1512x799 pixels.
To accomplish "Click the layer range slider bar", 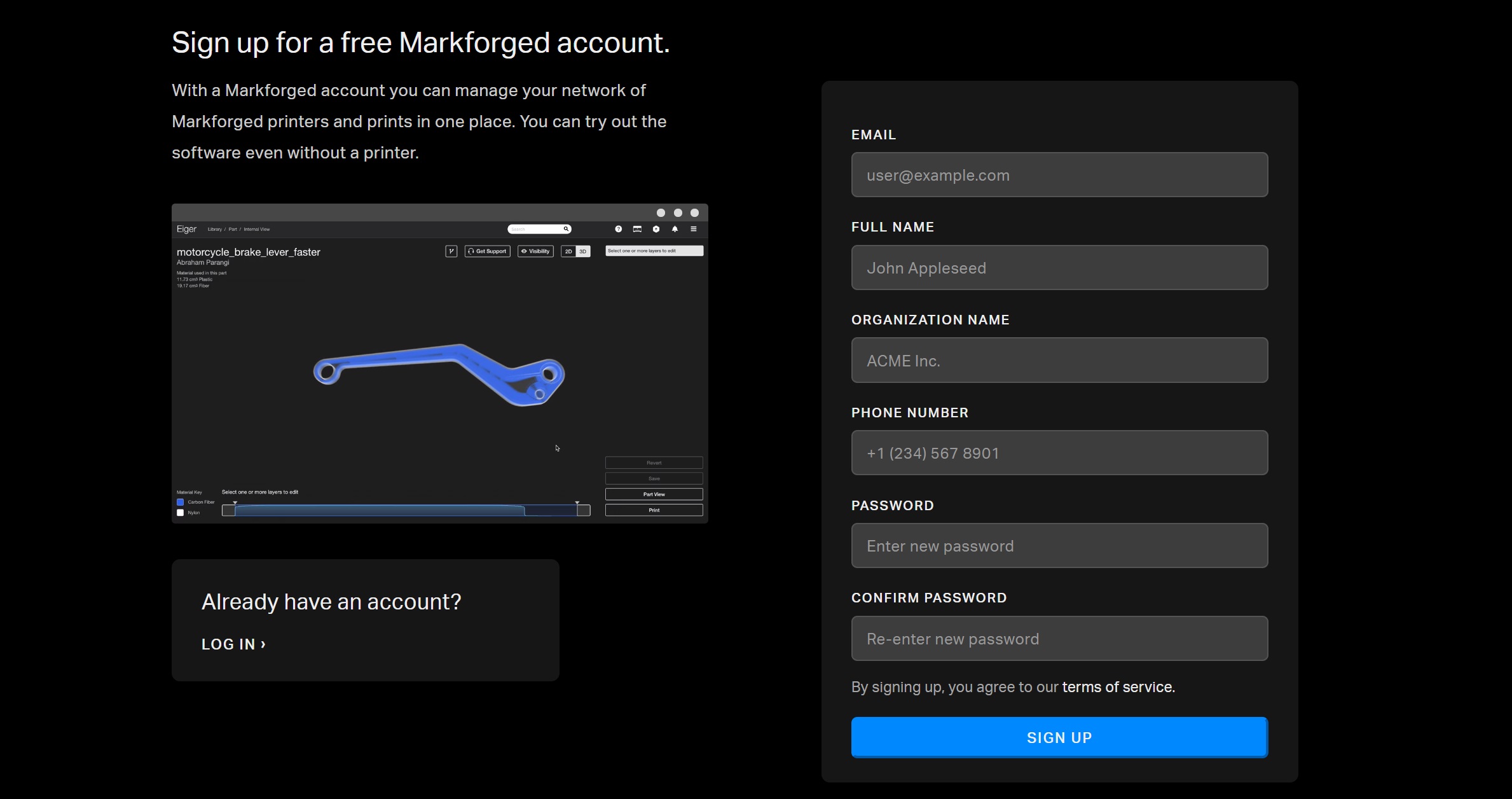I will [406, 510].
